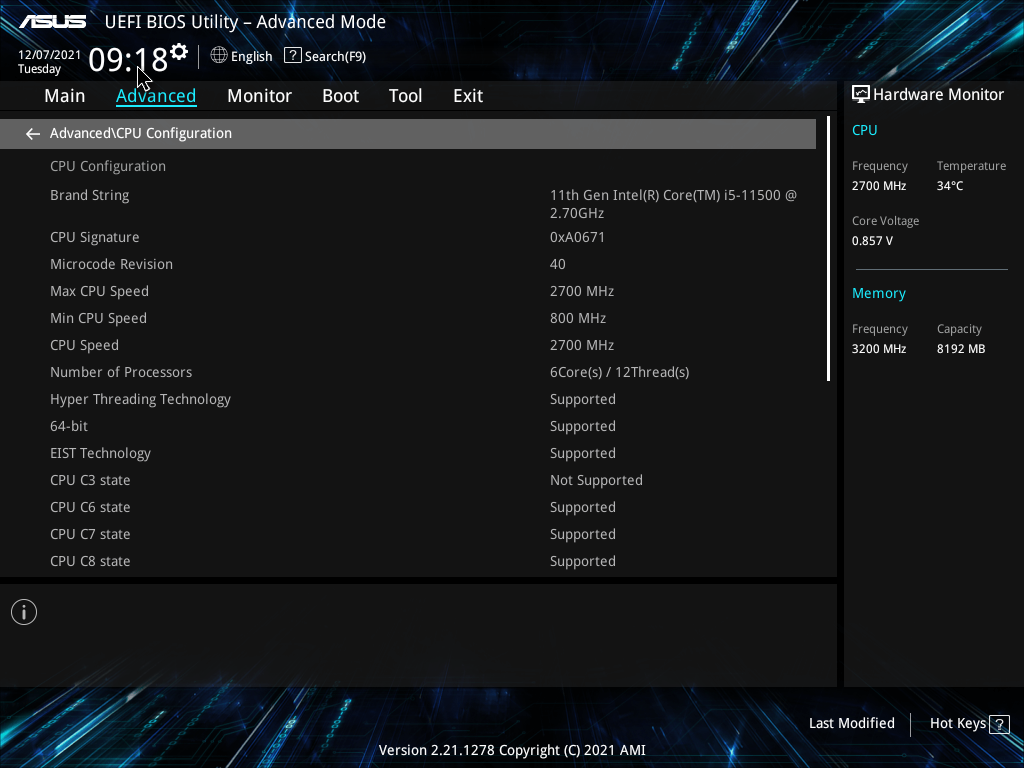
Task: Click the 6Core(s) / 12Thread(s) value
Action: click(619, 372)
